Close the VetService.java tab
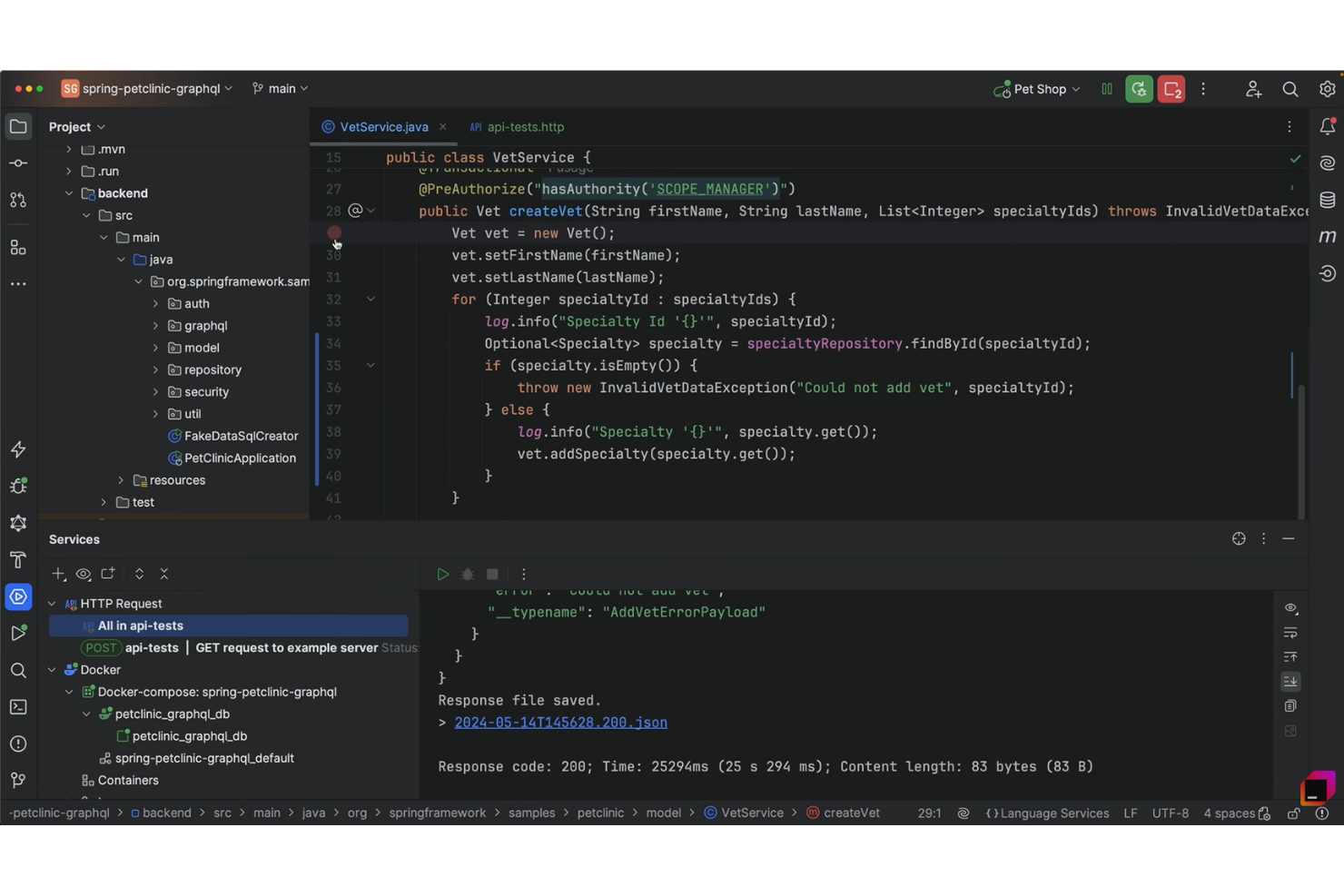Screen dimensions: 1344x896 (442, 127)
